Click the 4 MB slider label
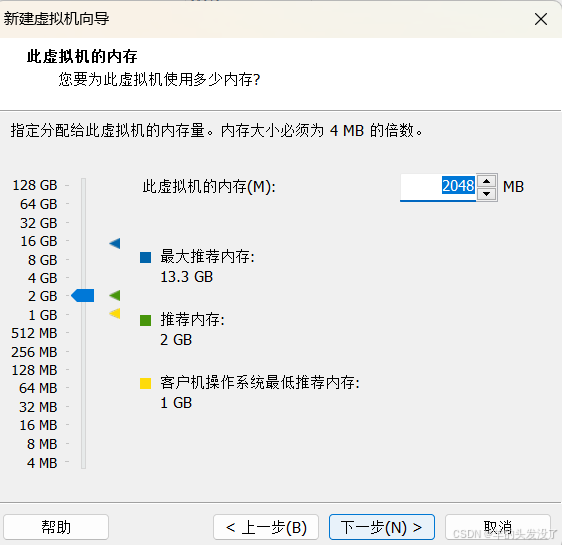The width and height of the screenshot is (562, 545). [x=42, y=463]
